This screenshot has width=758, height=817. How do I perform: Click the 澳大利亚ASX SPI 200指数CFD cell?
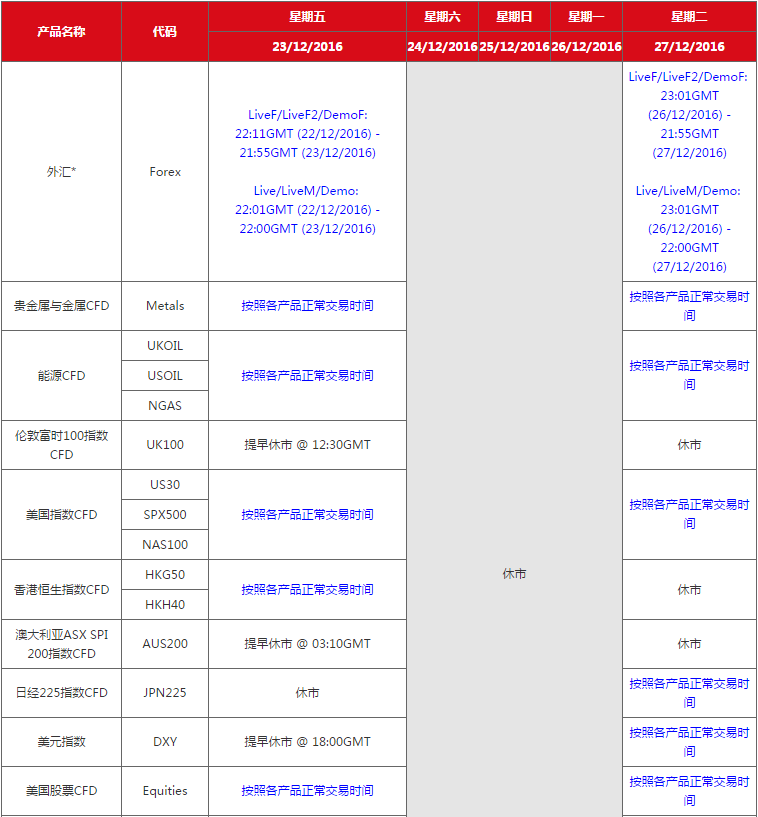tap(61, 644)
